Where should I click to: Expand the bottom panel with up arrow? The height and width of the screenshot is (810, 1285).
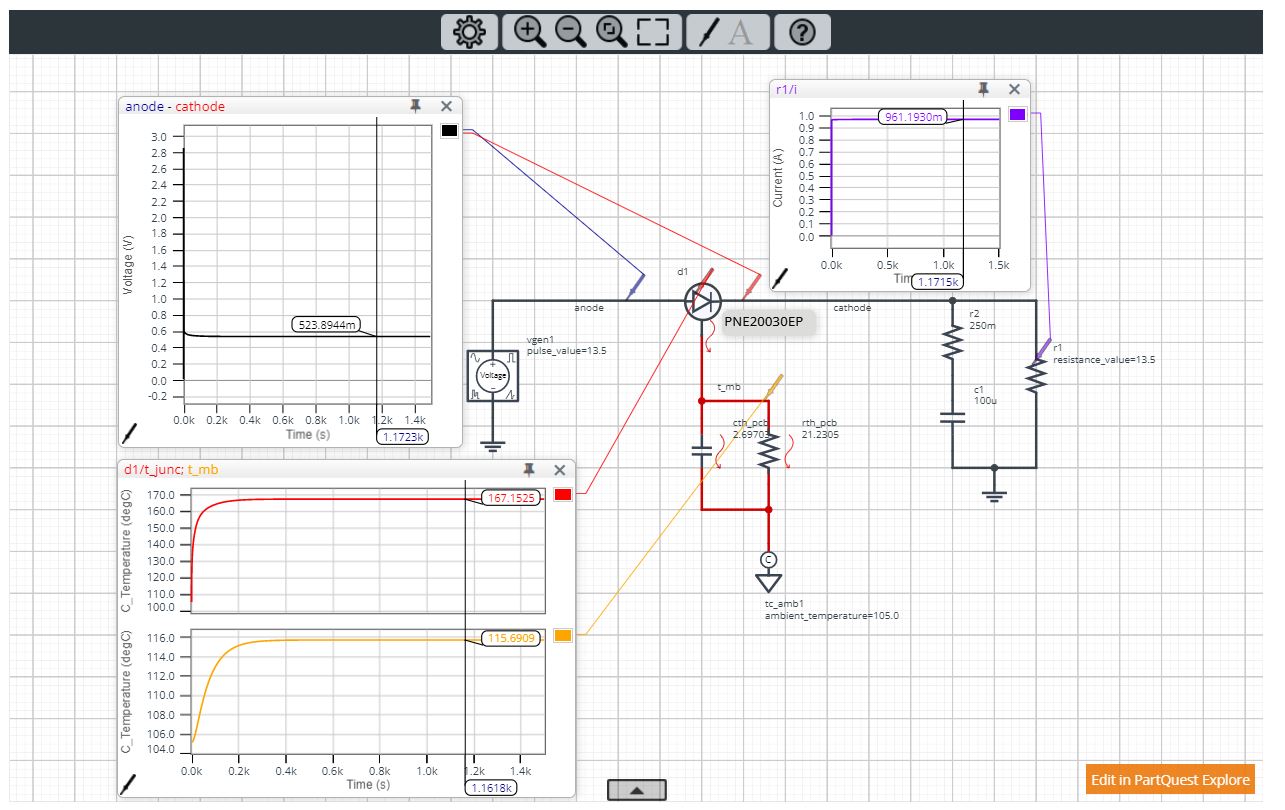[636, 790]
